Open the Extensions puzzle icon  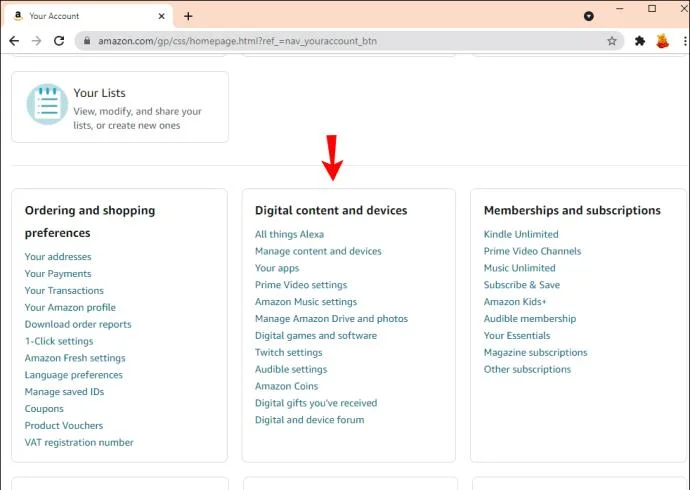[640, 41]
